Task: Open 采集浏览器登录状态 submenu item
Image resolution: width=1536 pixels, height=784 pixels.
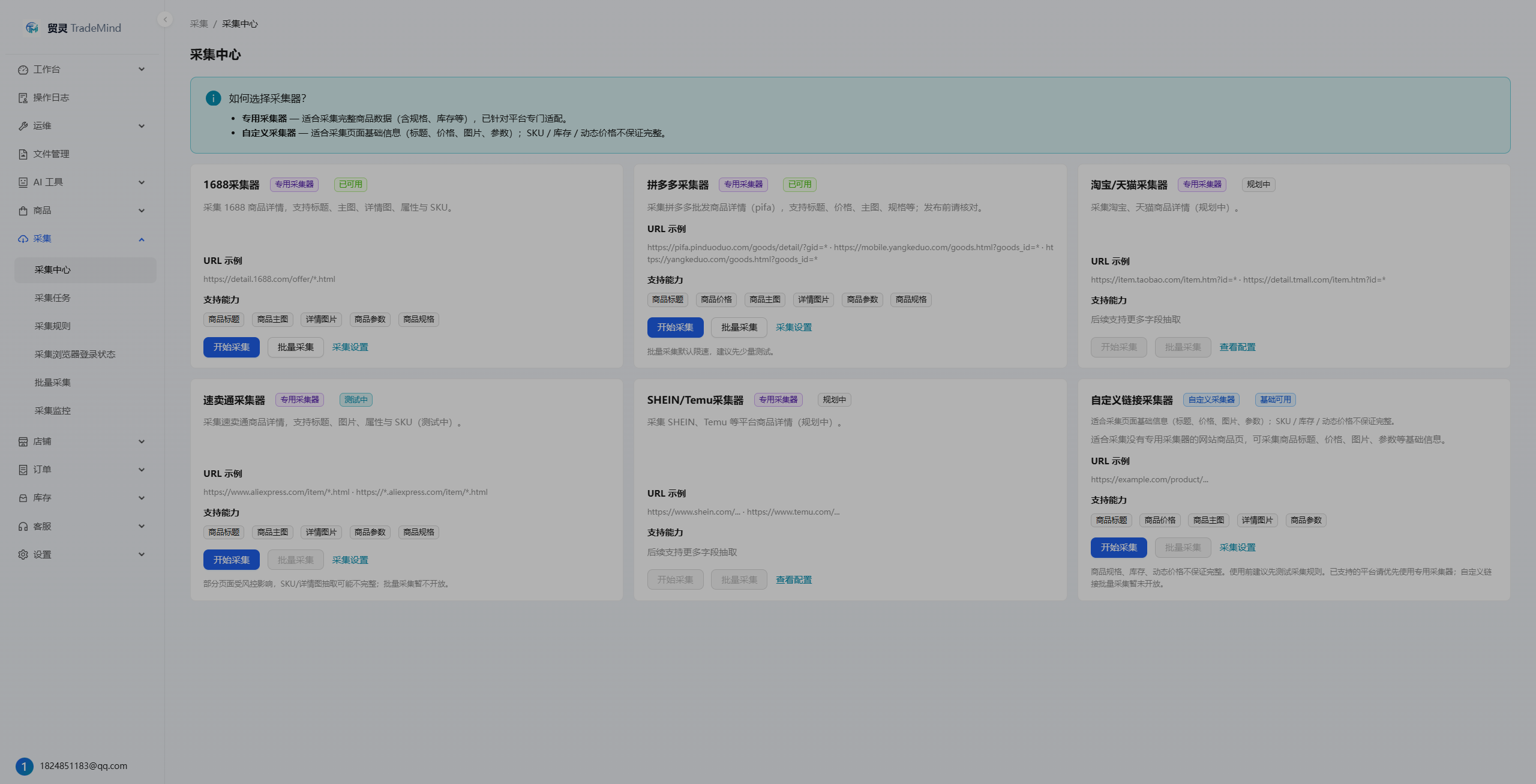Action: [x=85, y=355]
